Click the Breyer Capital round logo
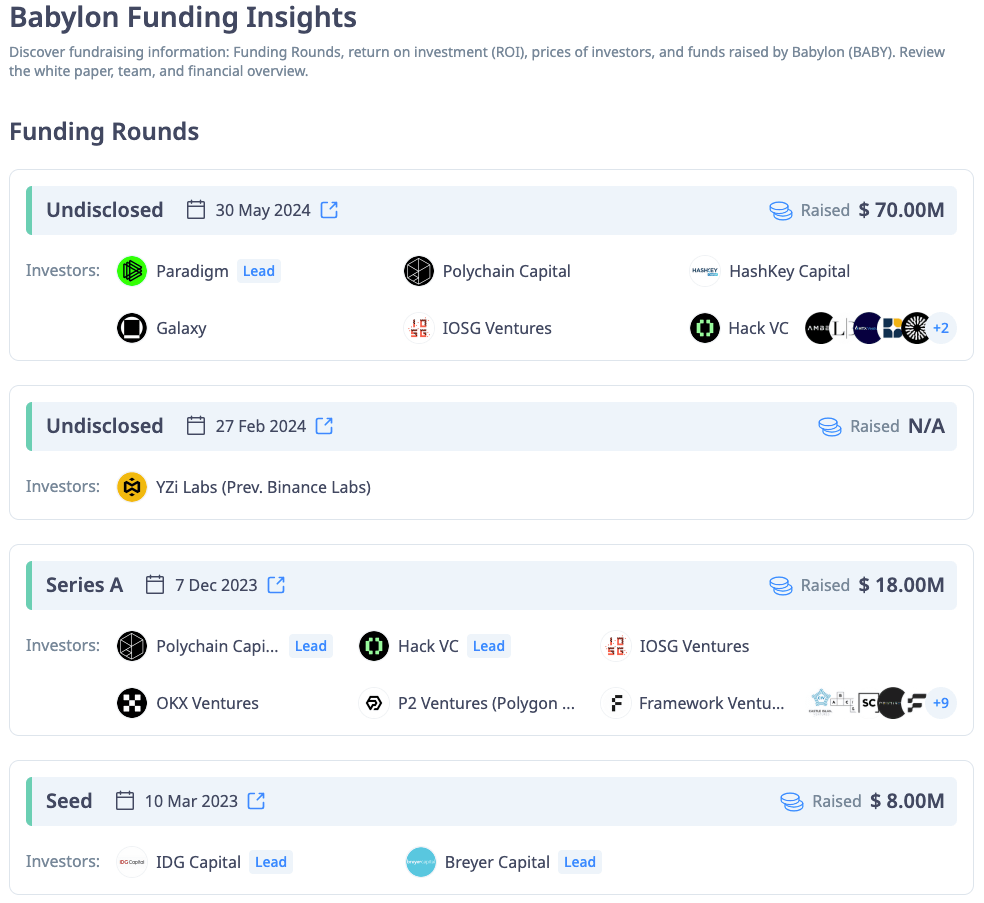This screenshot has width=984, height=903. click(421, 861)
